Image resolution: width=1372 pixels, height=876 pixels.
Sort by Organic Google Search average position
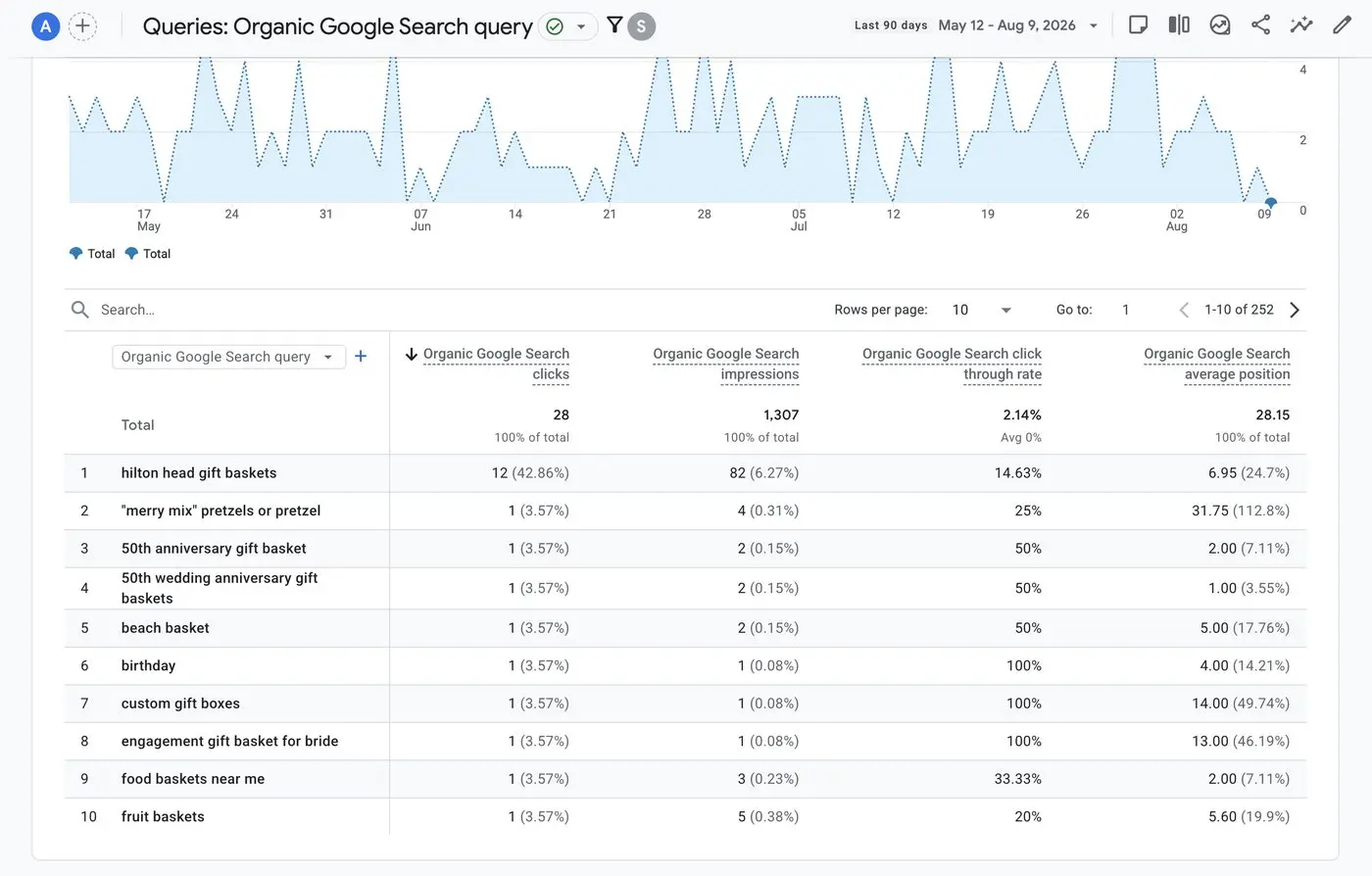[x=1217, y=364]
